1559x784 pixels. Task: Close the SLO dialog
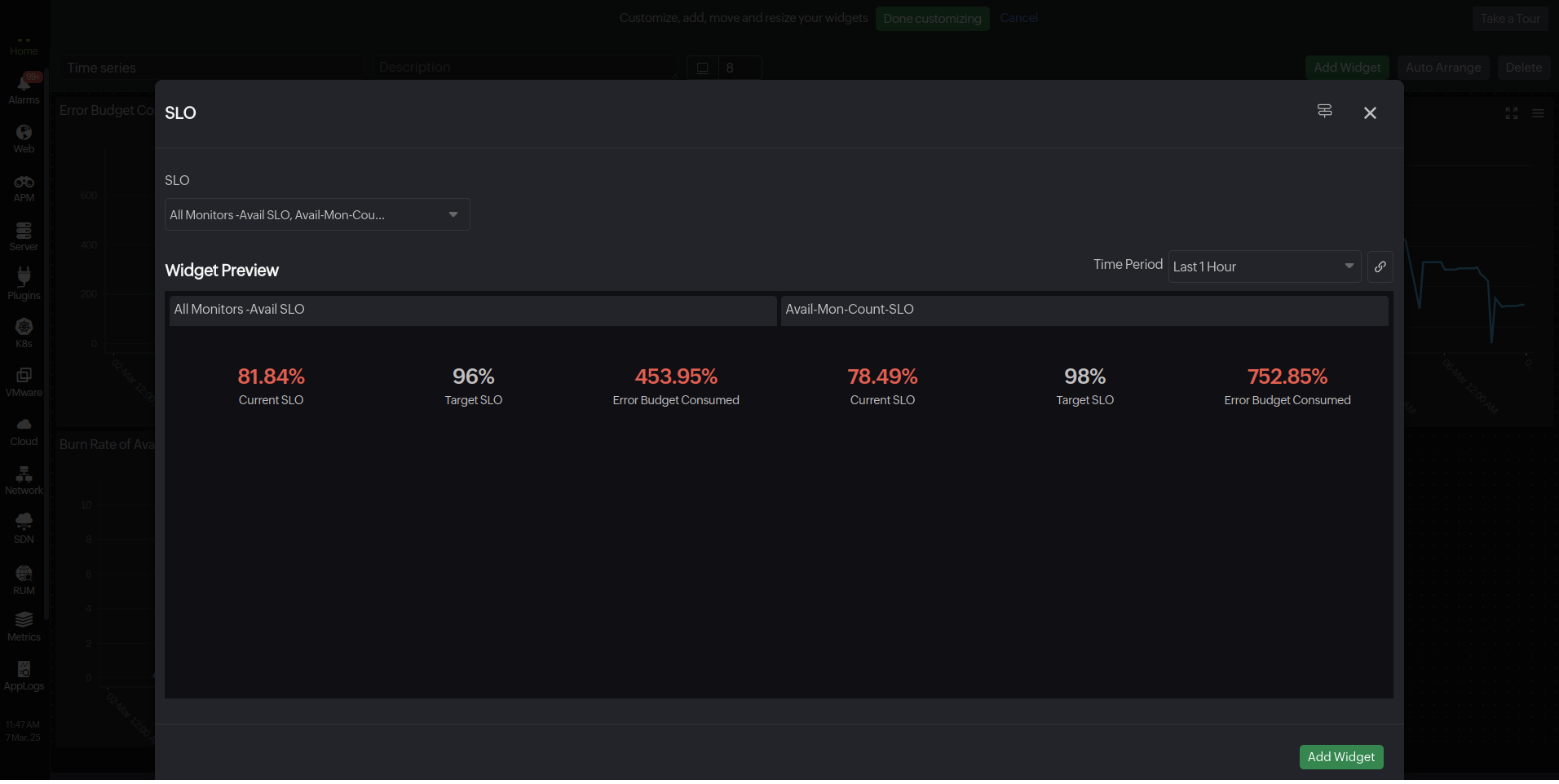pos(1370,113)
